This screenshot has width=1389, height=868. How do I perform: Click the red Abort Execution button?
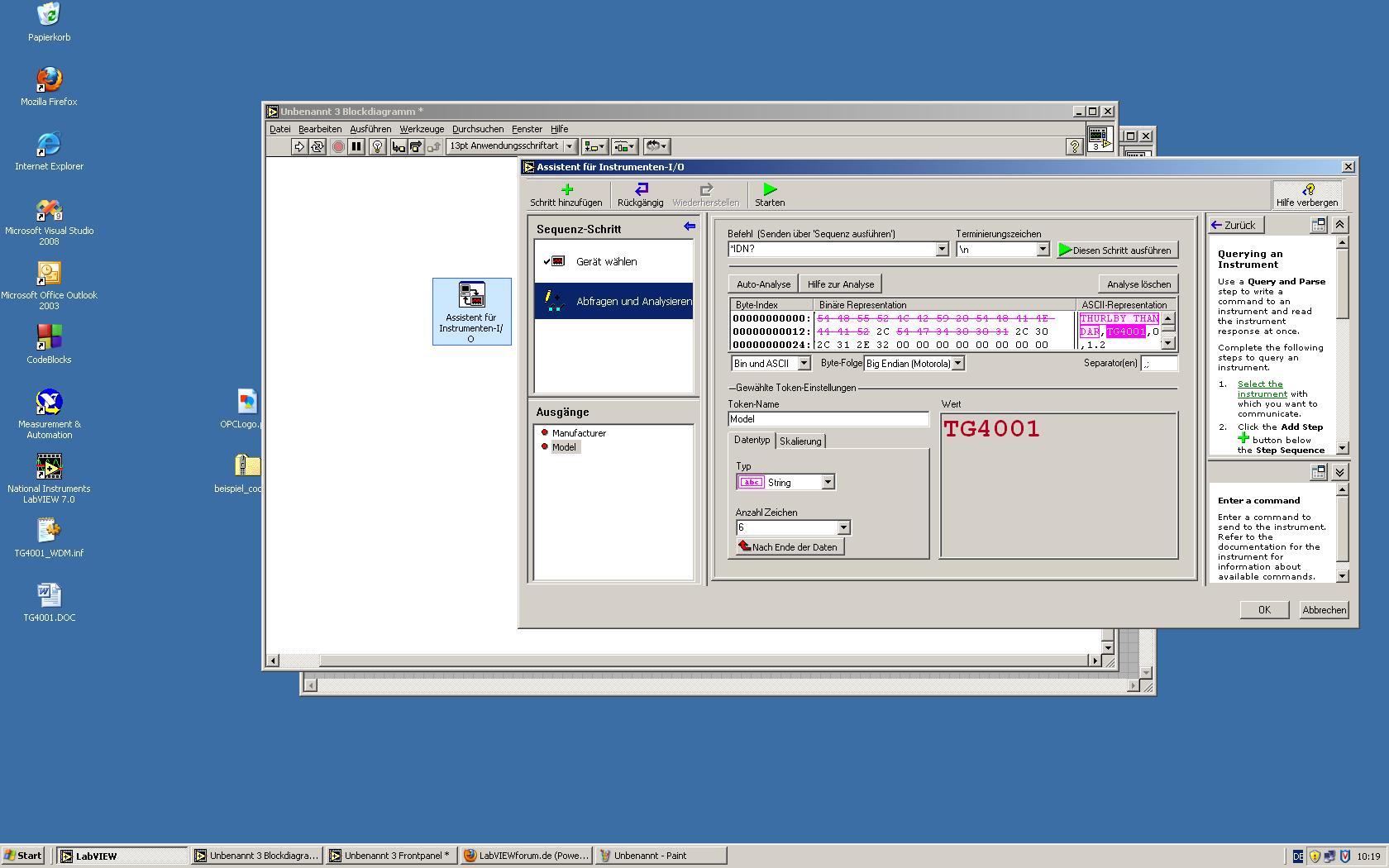click(338, 146)
